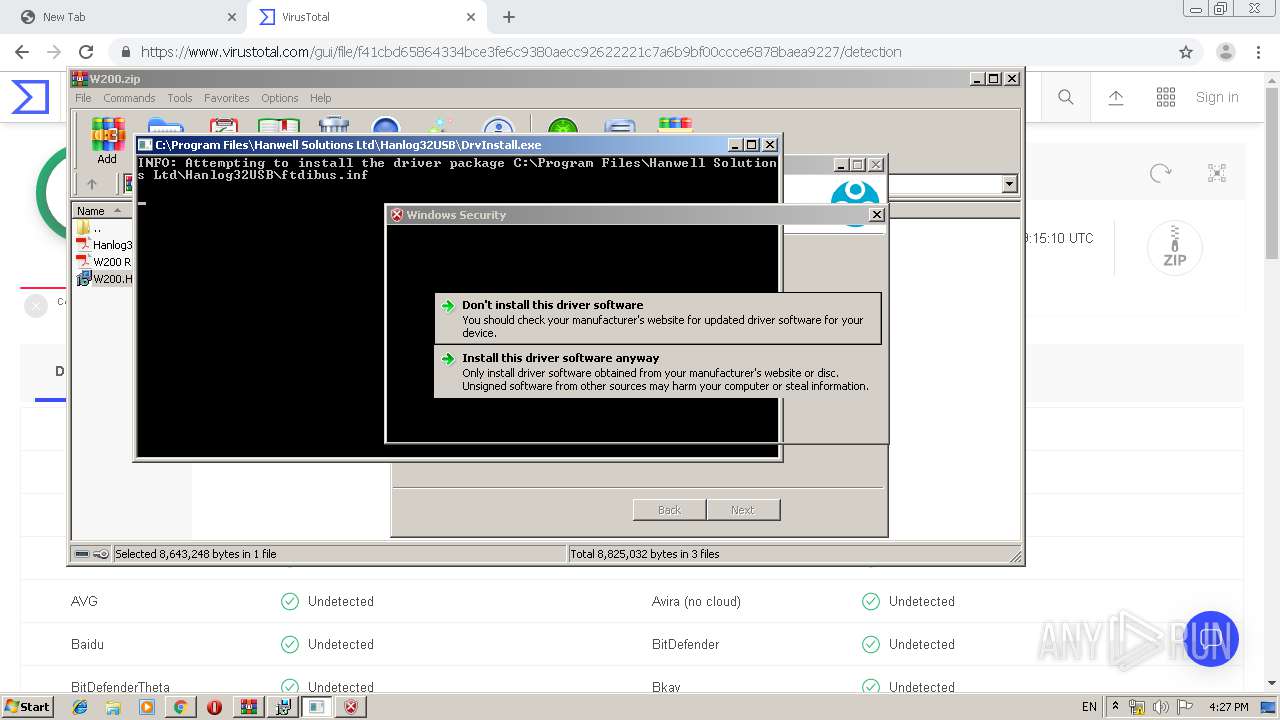Image resolution: width=1280 pixels, height=720 pixels.
Task: Open the Help menu in WinRAR
Action: (320, 98)
